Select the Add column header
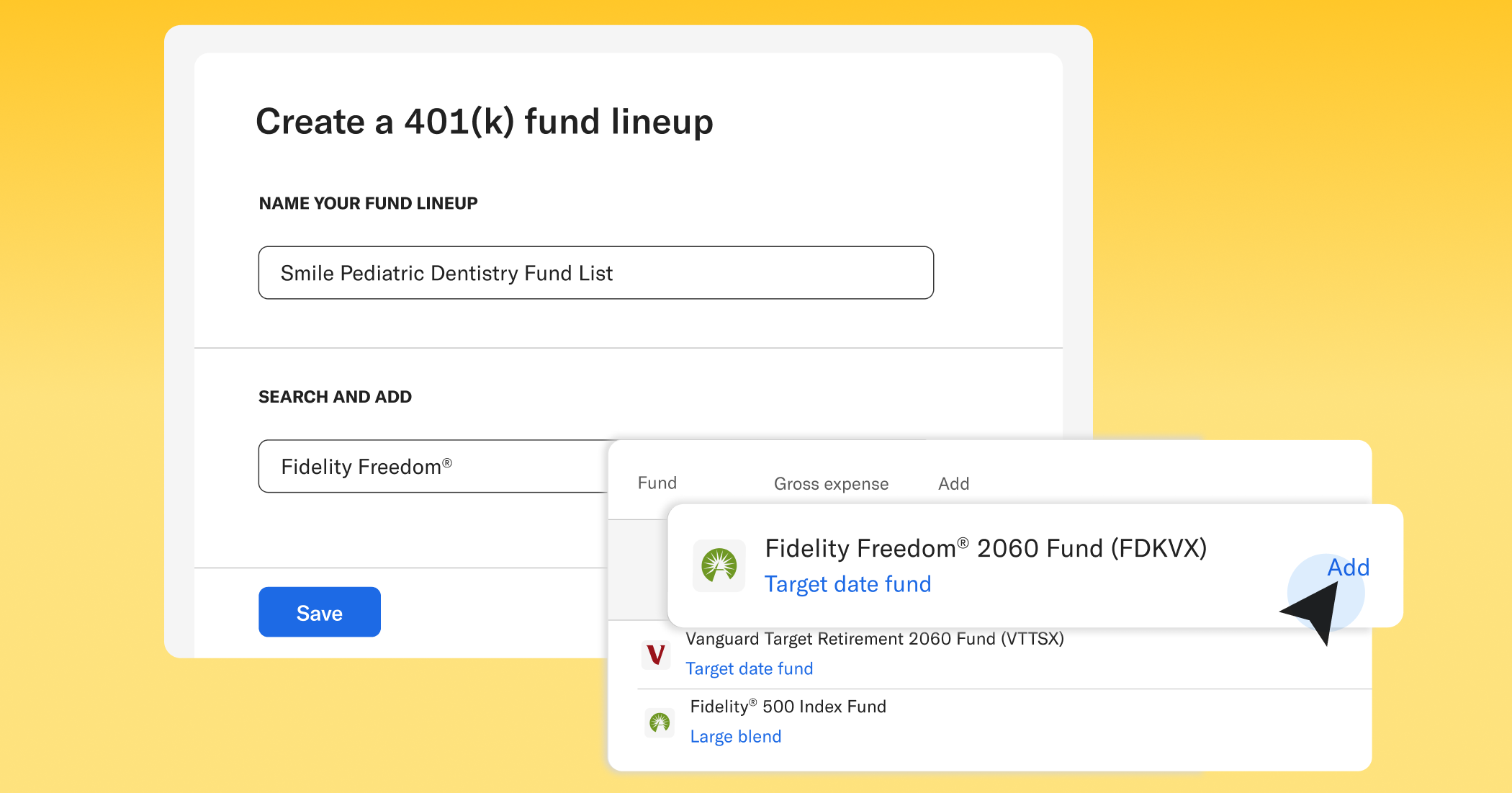 click(953, 483)
